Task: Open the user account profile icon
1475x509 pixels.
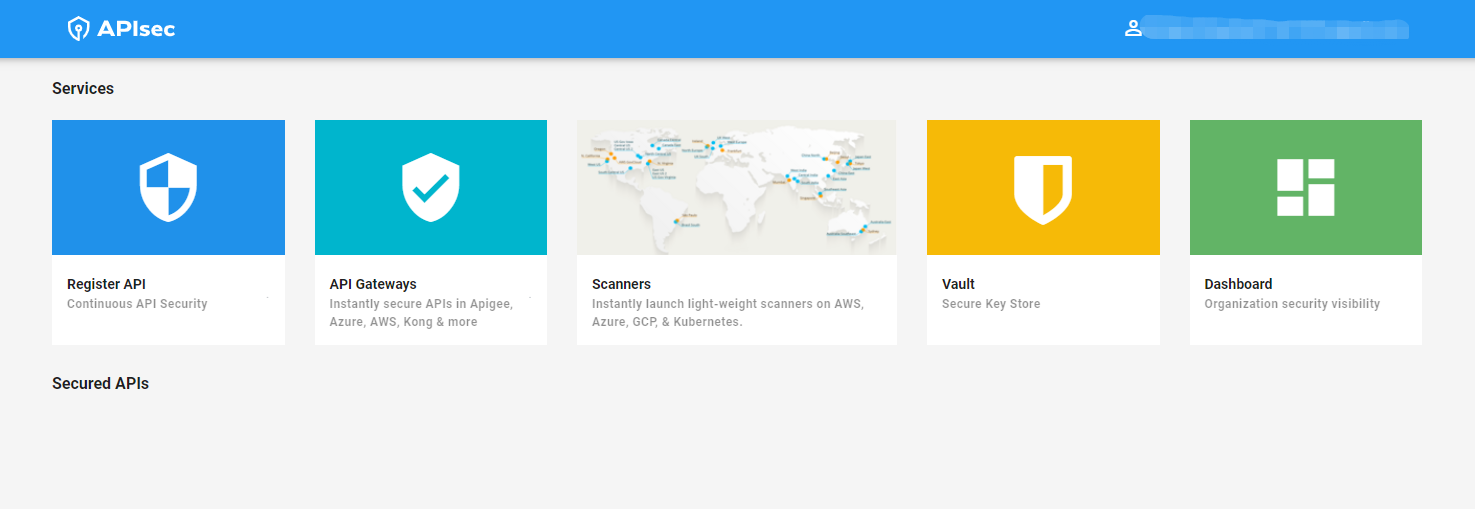Action: pos(1133,28)
